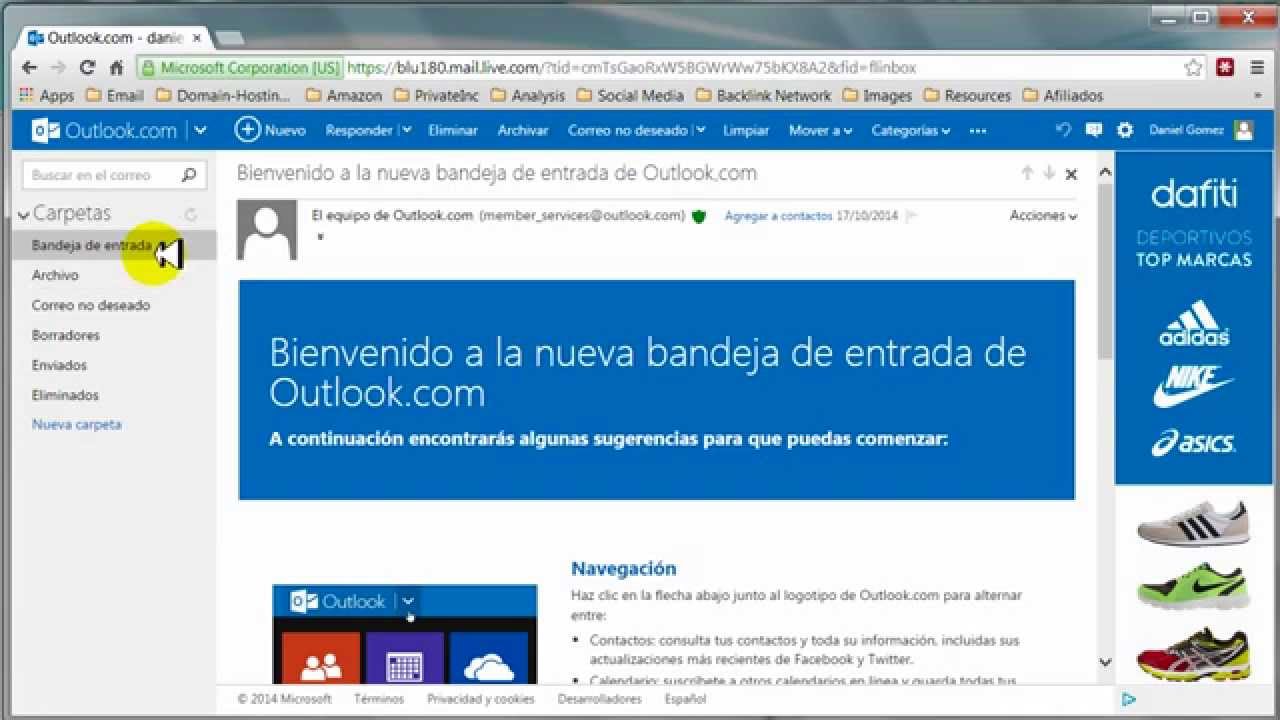The image size is (1280, 720).
Task: Click the browser Home icon
Action: tap(116, 68)
